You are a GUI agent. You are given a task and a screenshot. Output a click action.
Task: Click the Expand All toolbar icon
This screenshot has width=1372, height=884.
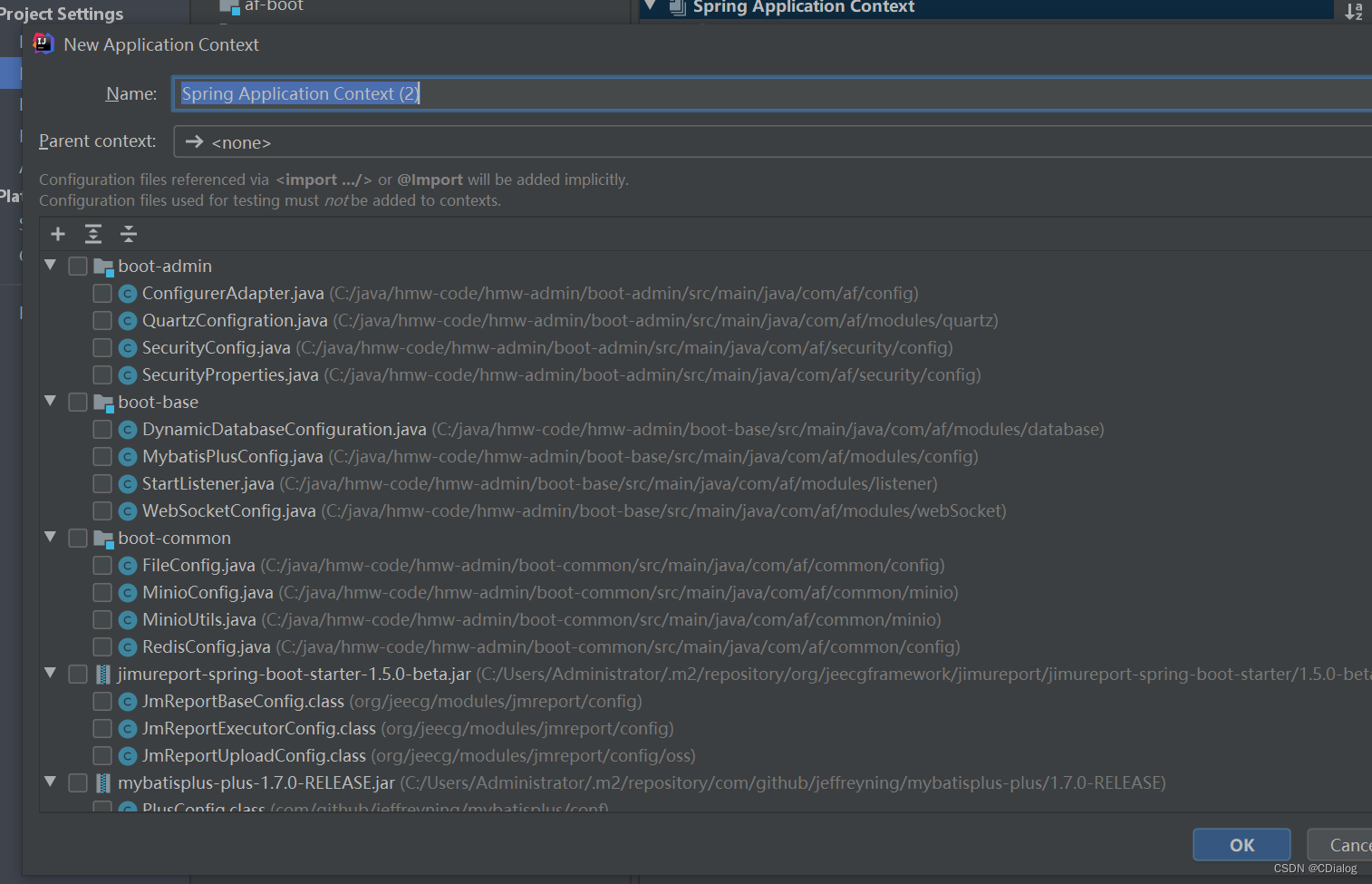[92, 234]
